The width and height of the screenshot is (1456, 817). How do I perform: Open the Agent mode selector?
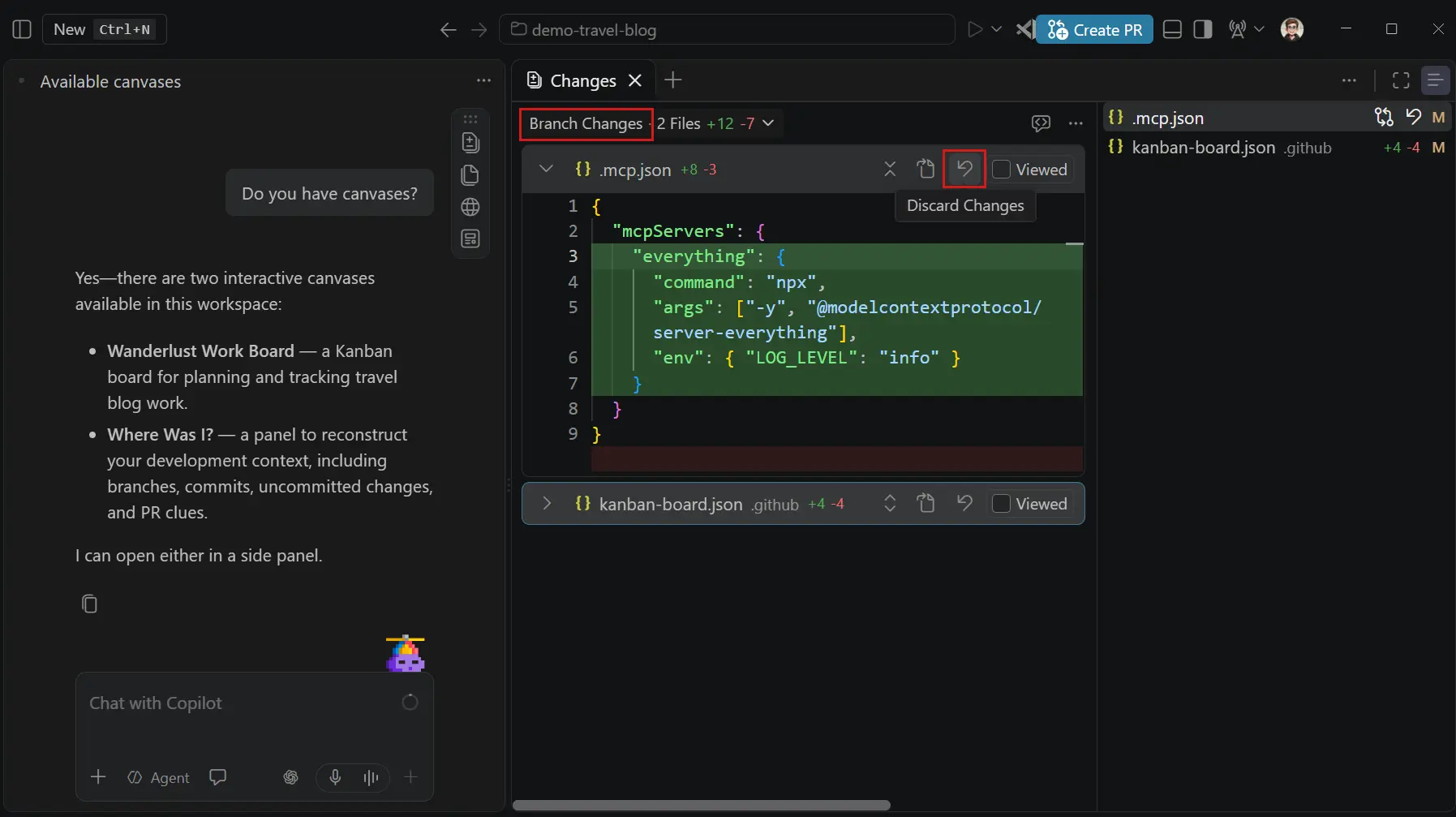(x=159, y=777)
